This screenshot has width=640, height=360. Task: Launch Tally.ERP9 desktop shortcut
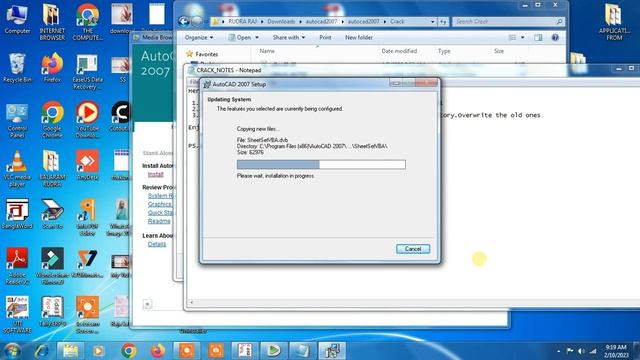coord(52,311)
